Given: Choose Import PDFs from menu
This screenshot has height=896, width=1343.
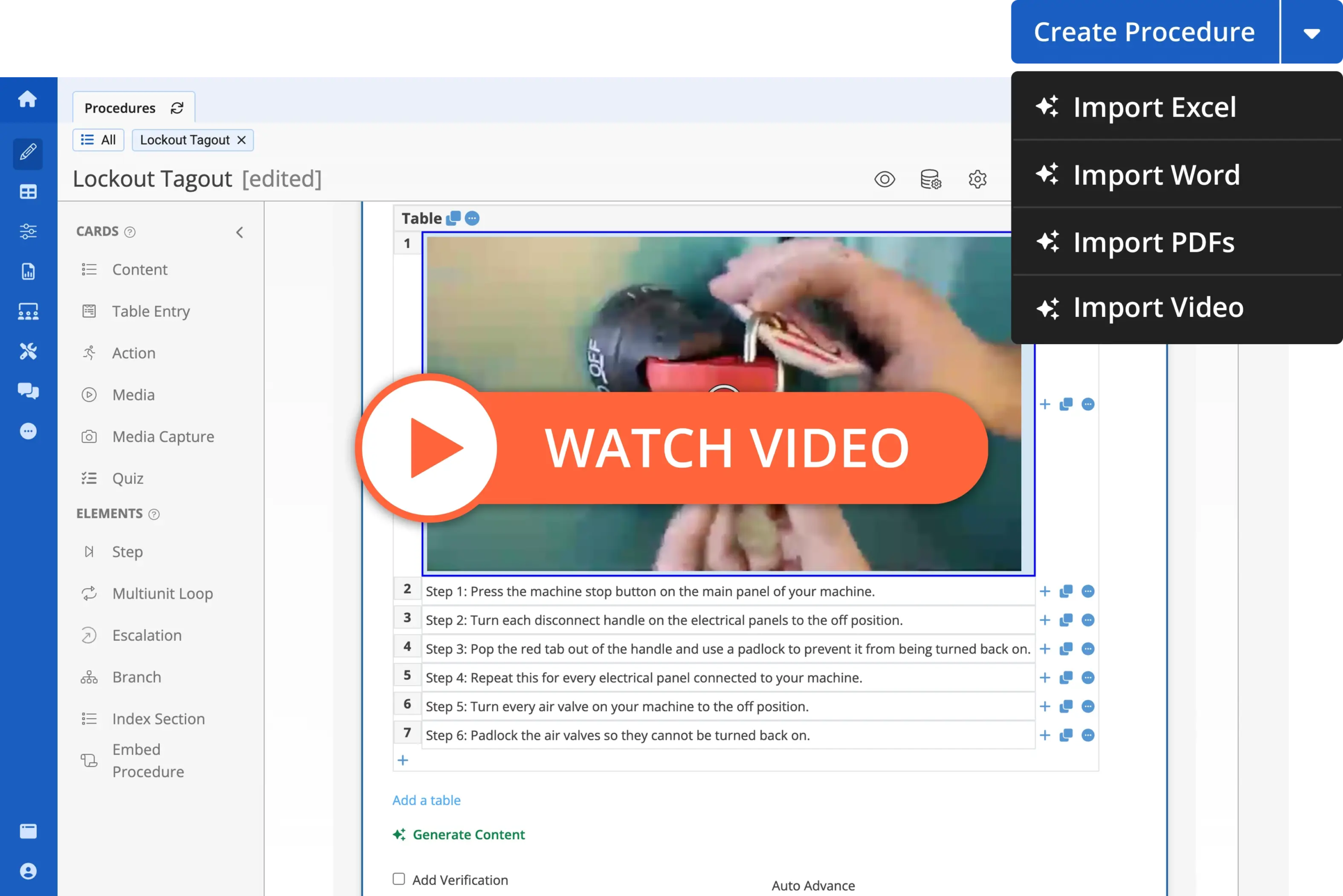Looking at the screenshot, I should pyautogui.click(x=1177, y=242).
